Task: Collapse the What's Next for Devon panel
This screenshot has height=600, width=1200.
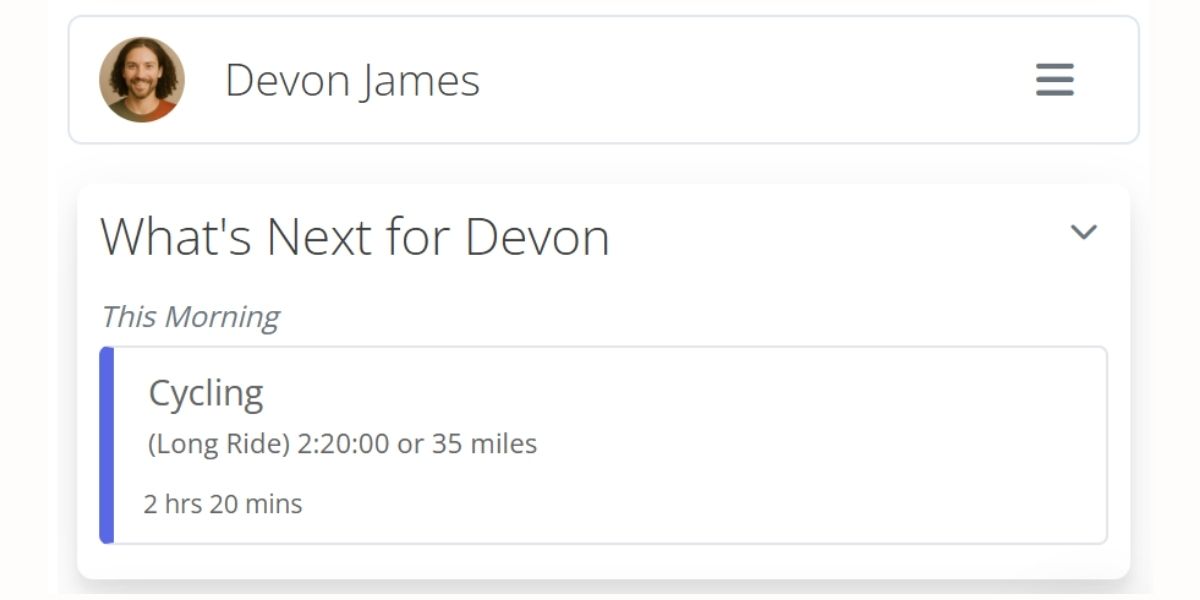Action: point(1083,233)
